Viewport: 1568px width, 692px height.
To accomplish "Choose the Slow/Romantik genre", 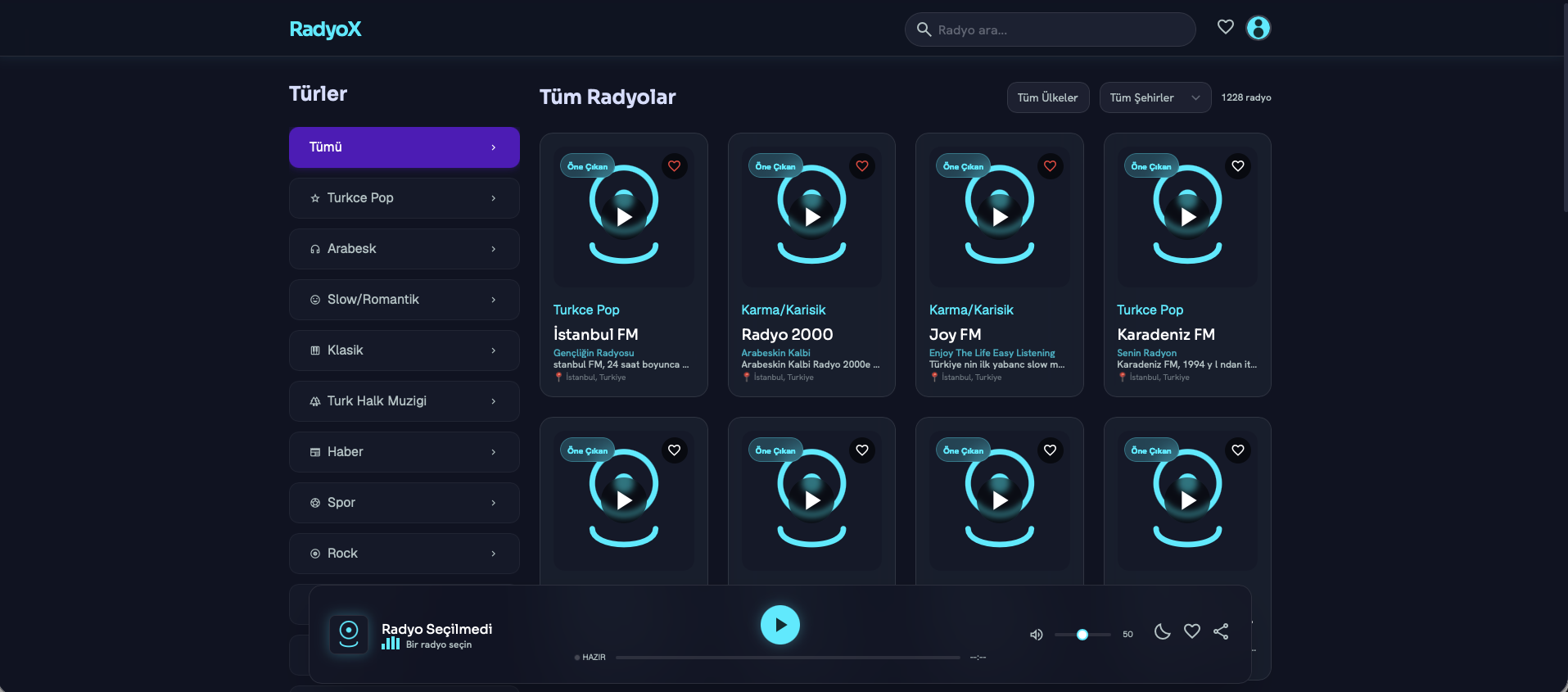I will [x=404, y=300].
